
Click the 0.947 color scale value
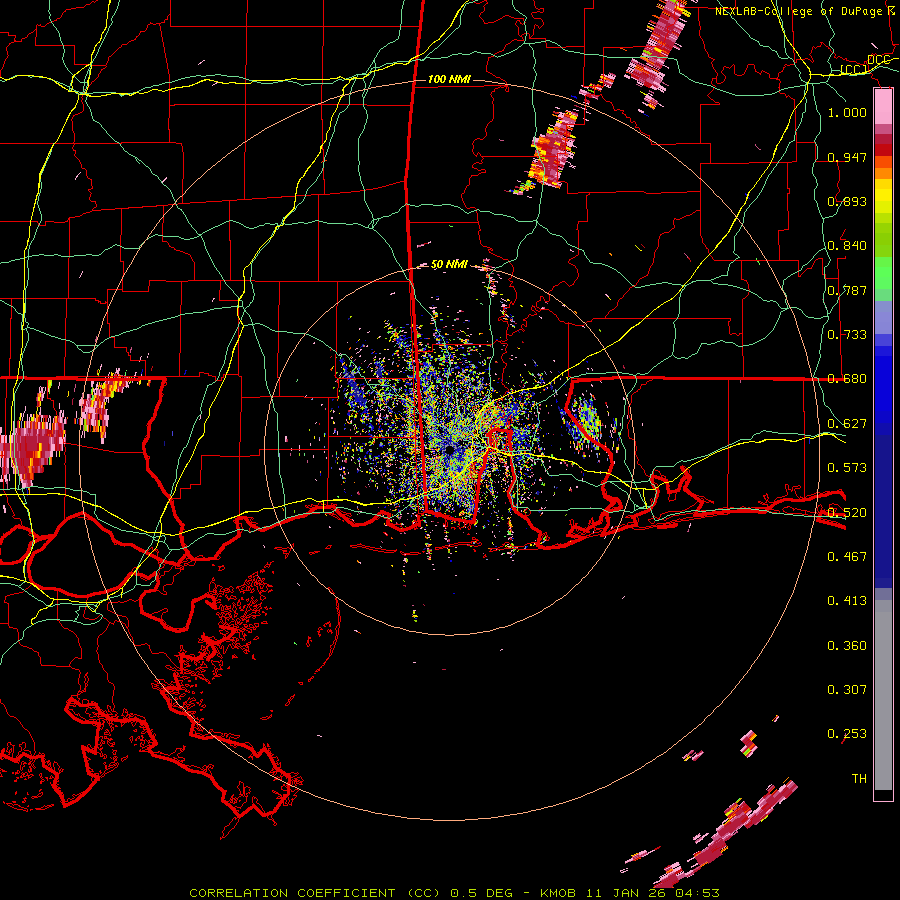pos(847,157)
